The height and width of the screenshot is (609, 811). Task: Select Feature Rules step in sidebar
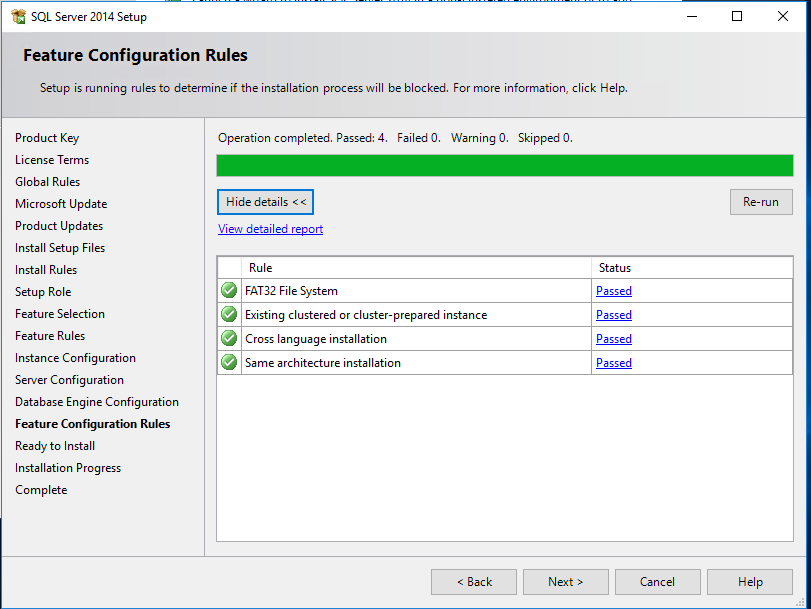click(x=50, y=336)
